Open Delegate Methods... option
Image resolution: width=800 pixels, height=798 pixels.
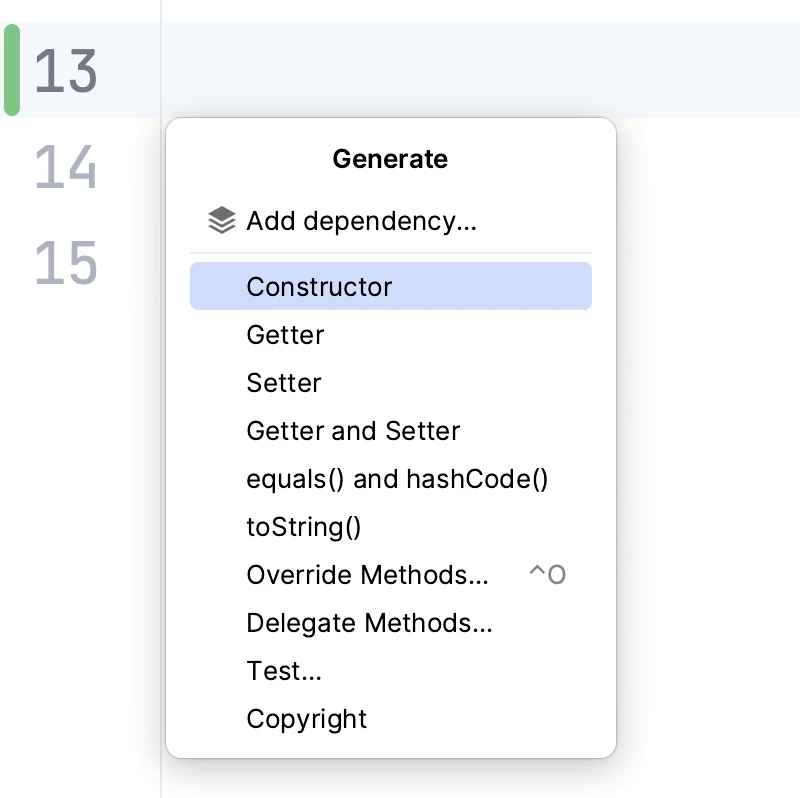369,623
